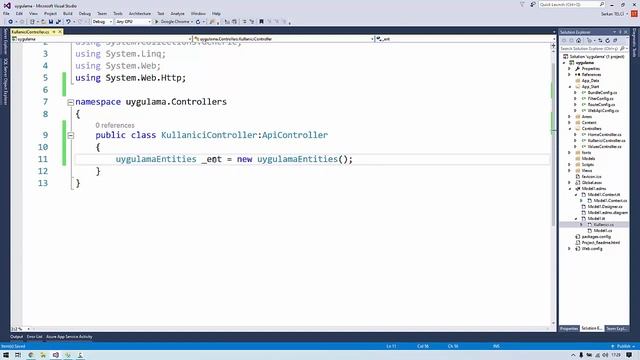Click the Save All toolbar icon
The height and width of the screenshot is (360, 640).
coord(58,22)
